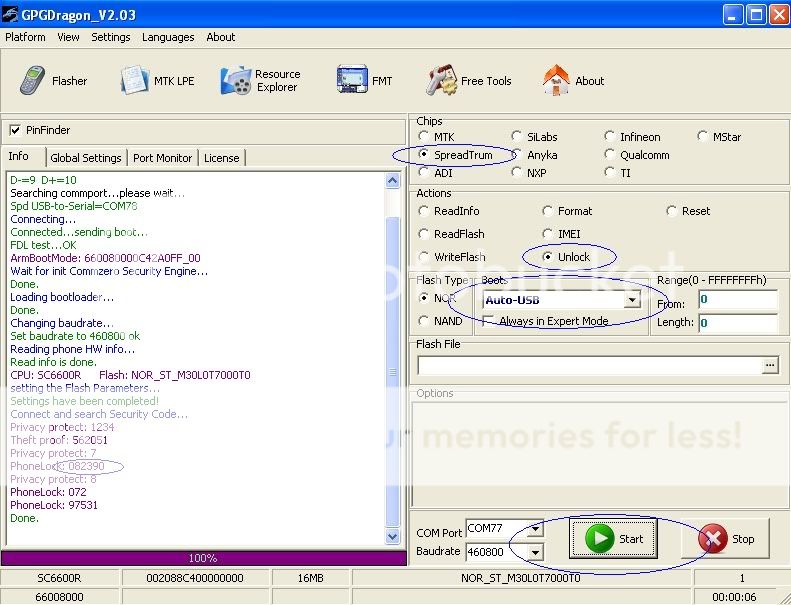791x605 pixels.
Task: Switch to the Global Settings tab
Action: (x=86, y=158)
